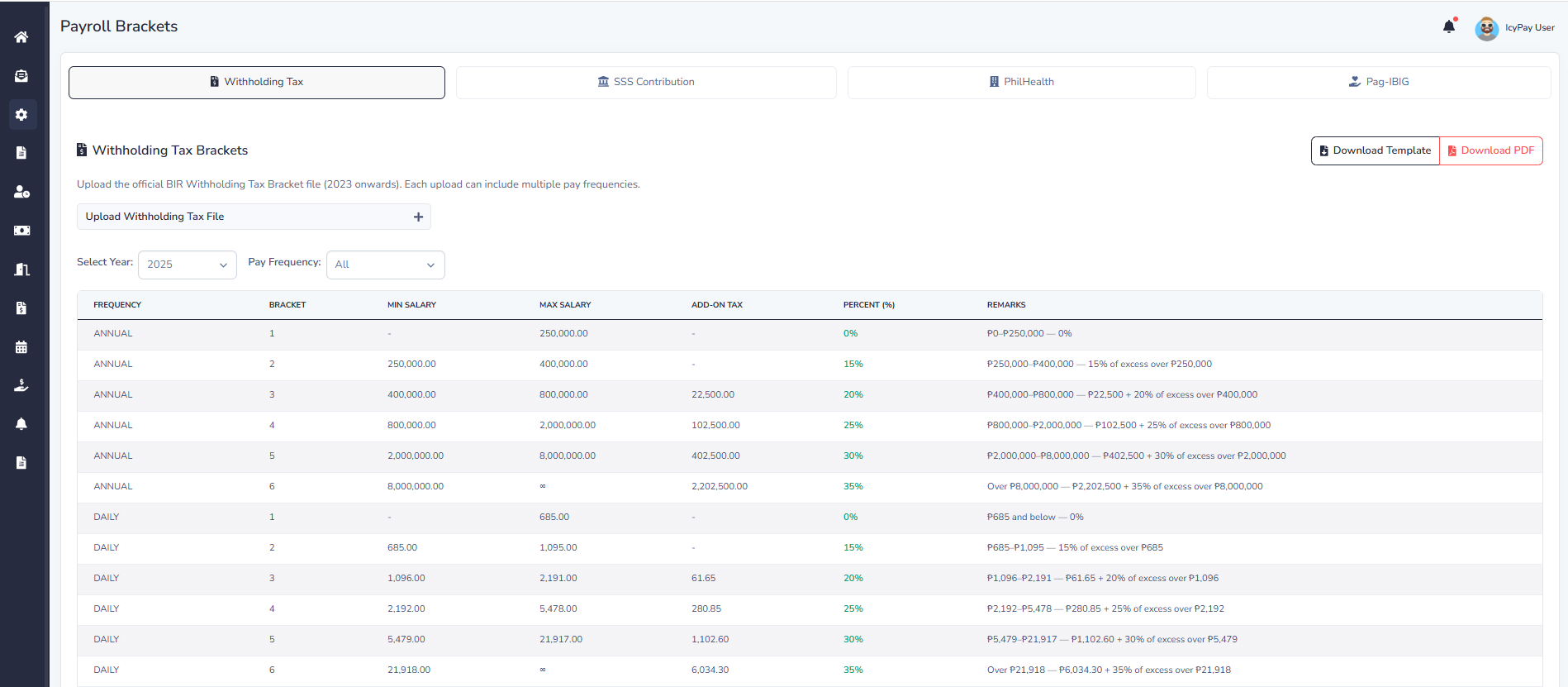Click the bank icon on SSS Contribution tab
The image size is (1568, 687).
pyautogui.click(x=603, y=82)
